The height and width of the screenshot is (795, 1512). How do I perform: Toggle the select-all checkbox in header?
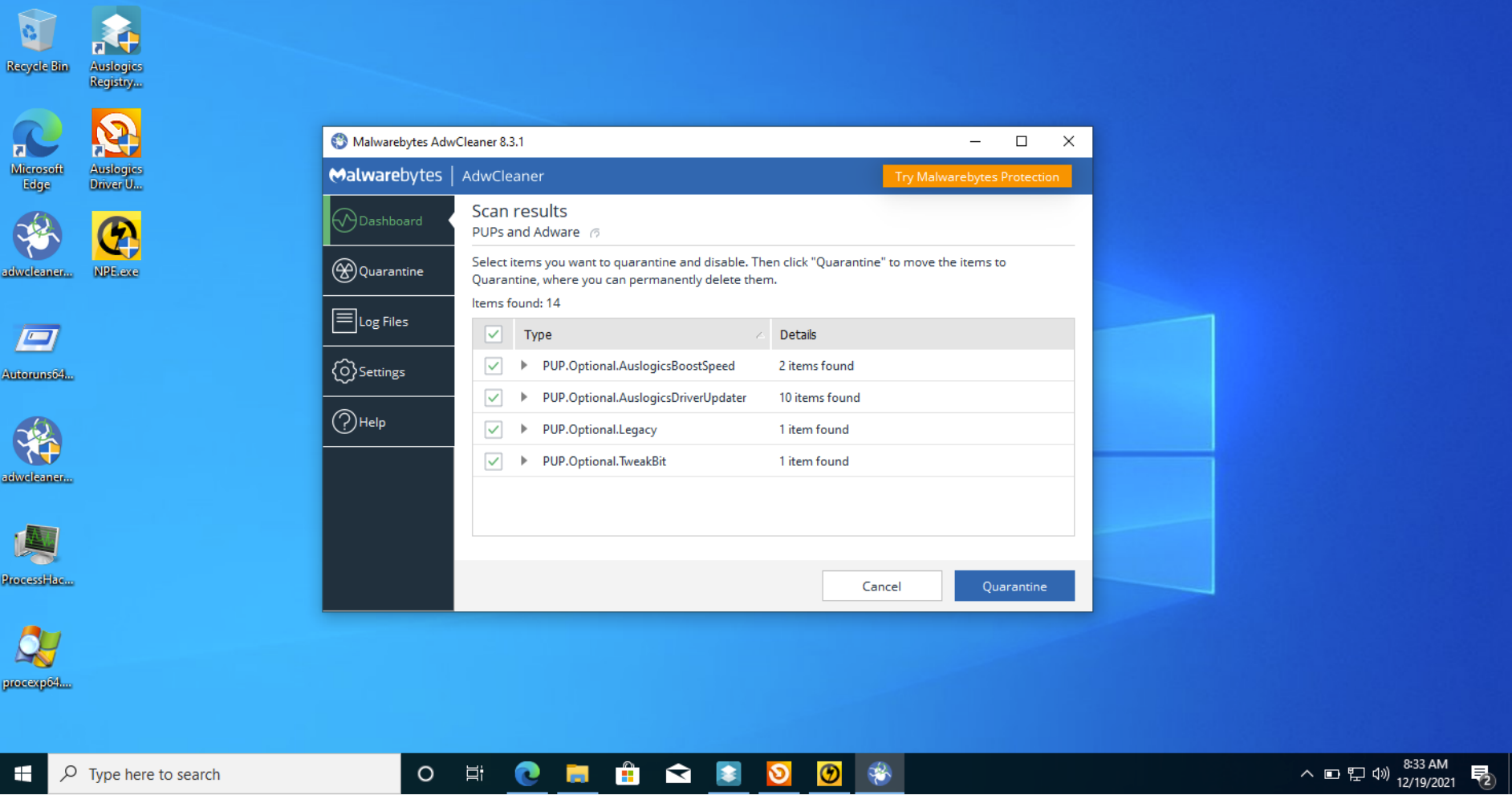(494, 335)
